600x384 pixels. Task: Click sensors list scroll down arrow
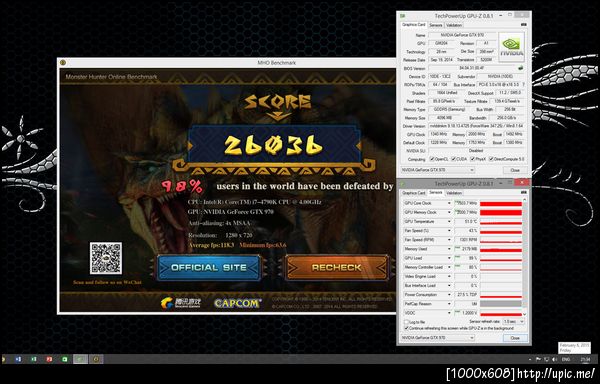click(525, 315)
